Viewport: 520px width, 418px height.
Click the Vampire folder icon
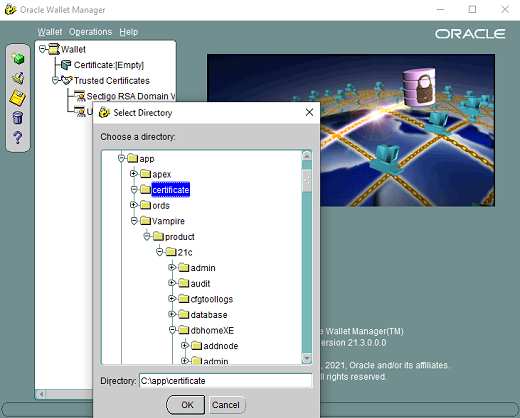tap(145, 221)
